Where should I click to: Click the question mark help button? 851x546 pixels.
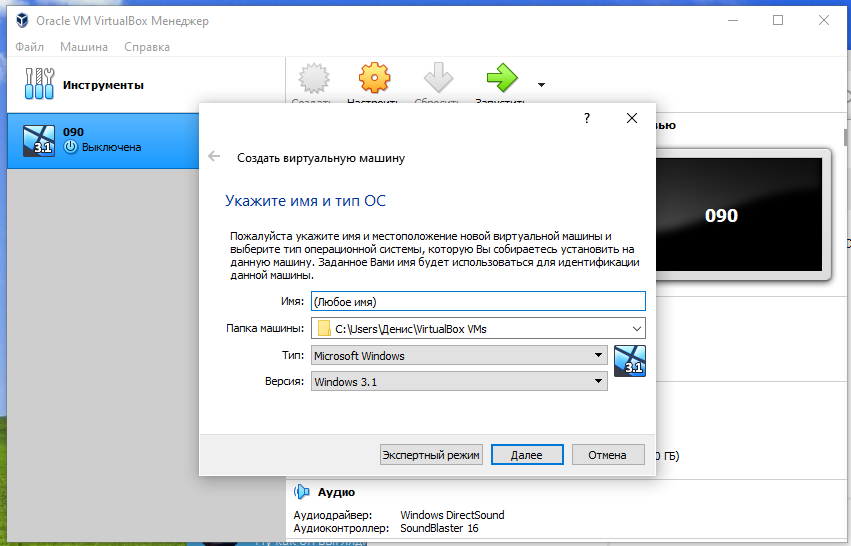[x=586, y=118]
